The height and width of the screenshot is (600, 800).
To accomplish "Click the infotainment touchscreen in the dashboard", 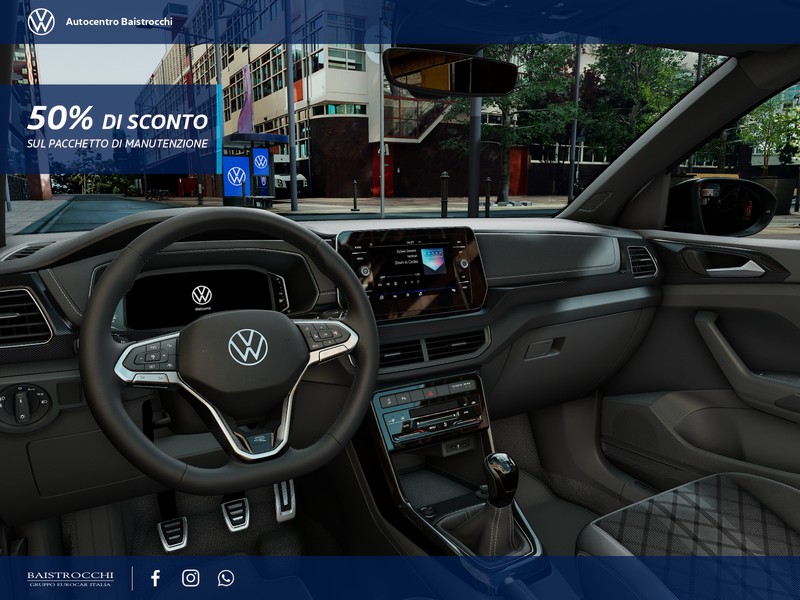I will click(411, 273).
